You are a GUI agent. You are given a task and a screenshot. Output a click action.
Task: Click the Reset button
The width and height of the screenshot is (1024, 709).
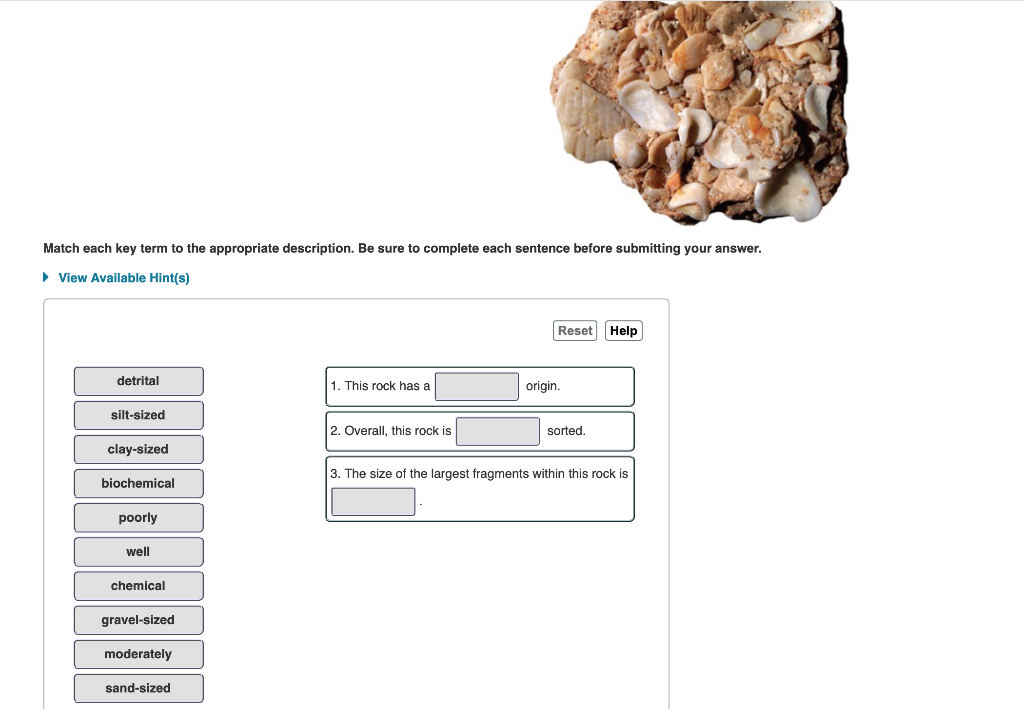[575, 330]
